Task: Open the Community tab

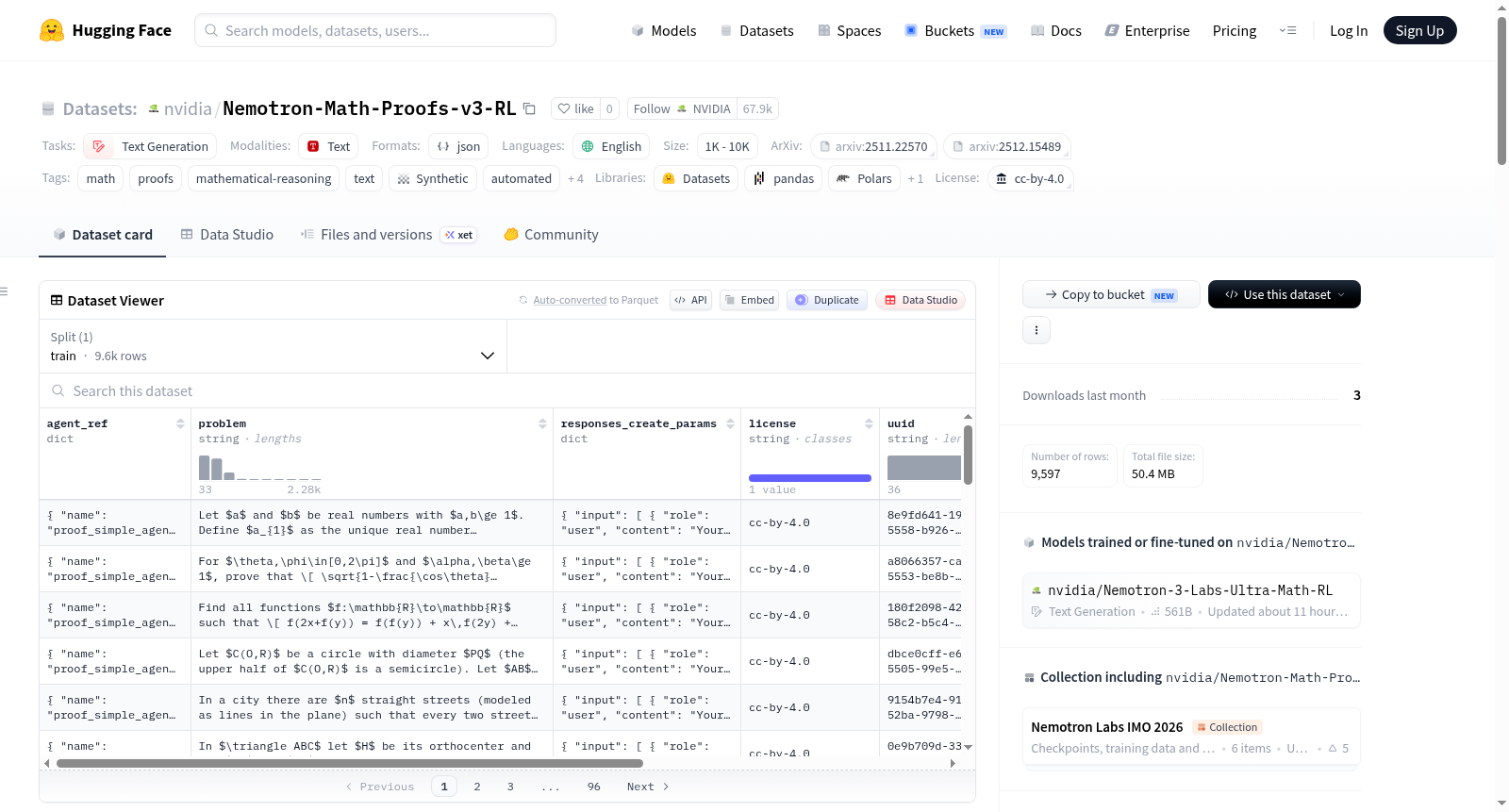Action: tap(551, 234)
